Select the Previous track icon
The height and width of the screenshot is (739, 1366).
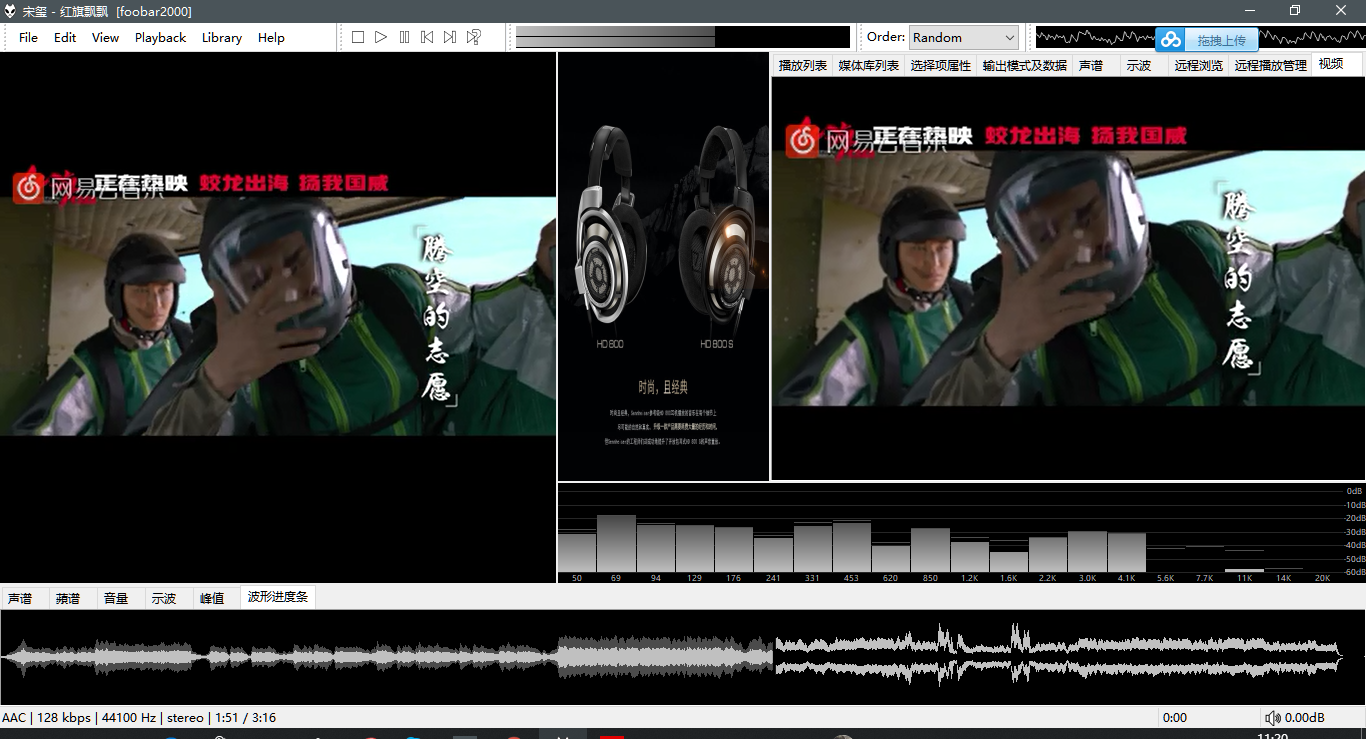pos(426,36)
